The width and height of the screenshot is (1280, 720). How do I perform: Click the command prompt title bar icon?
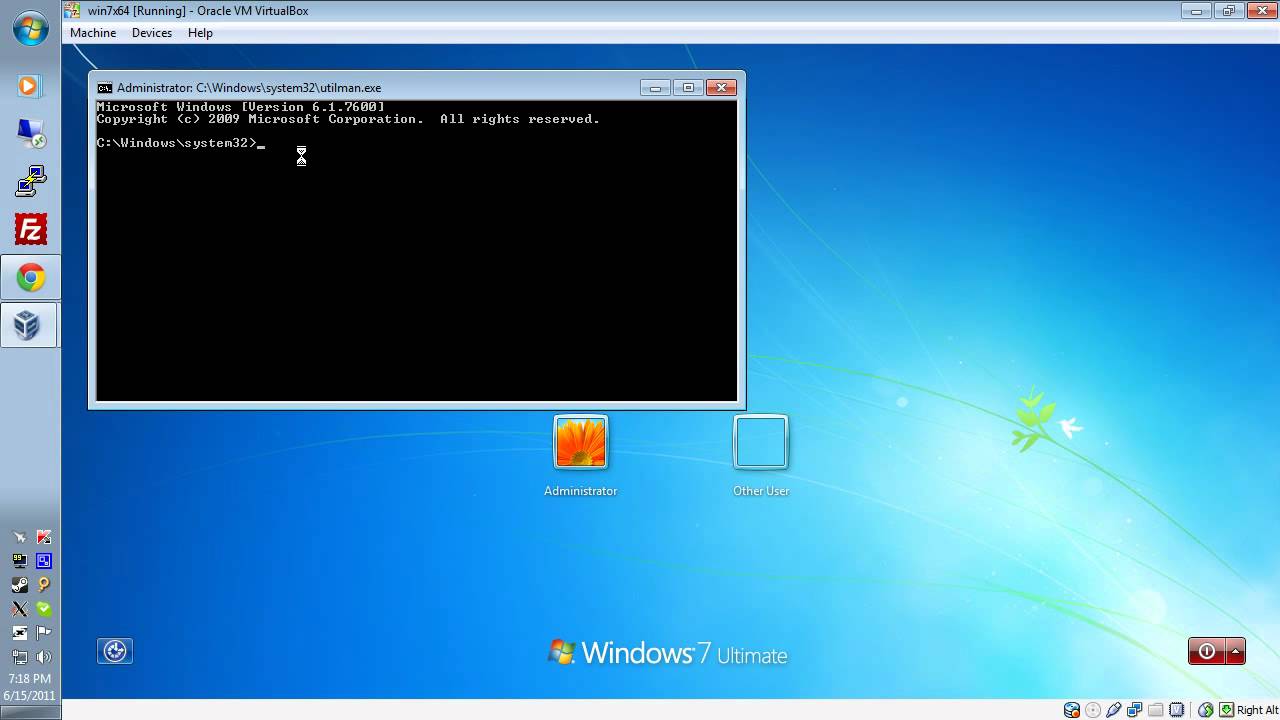[x=105, y=88]
